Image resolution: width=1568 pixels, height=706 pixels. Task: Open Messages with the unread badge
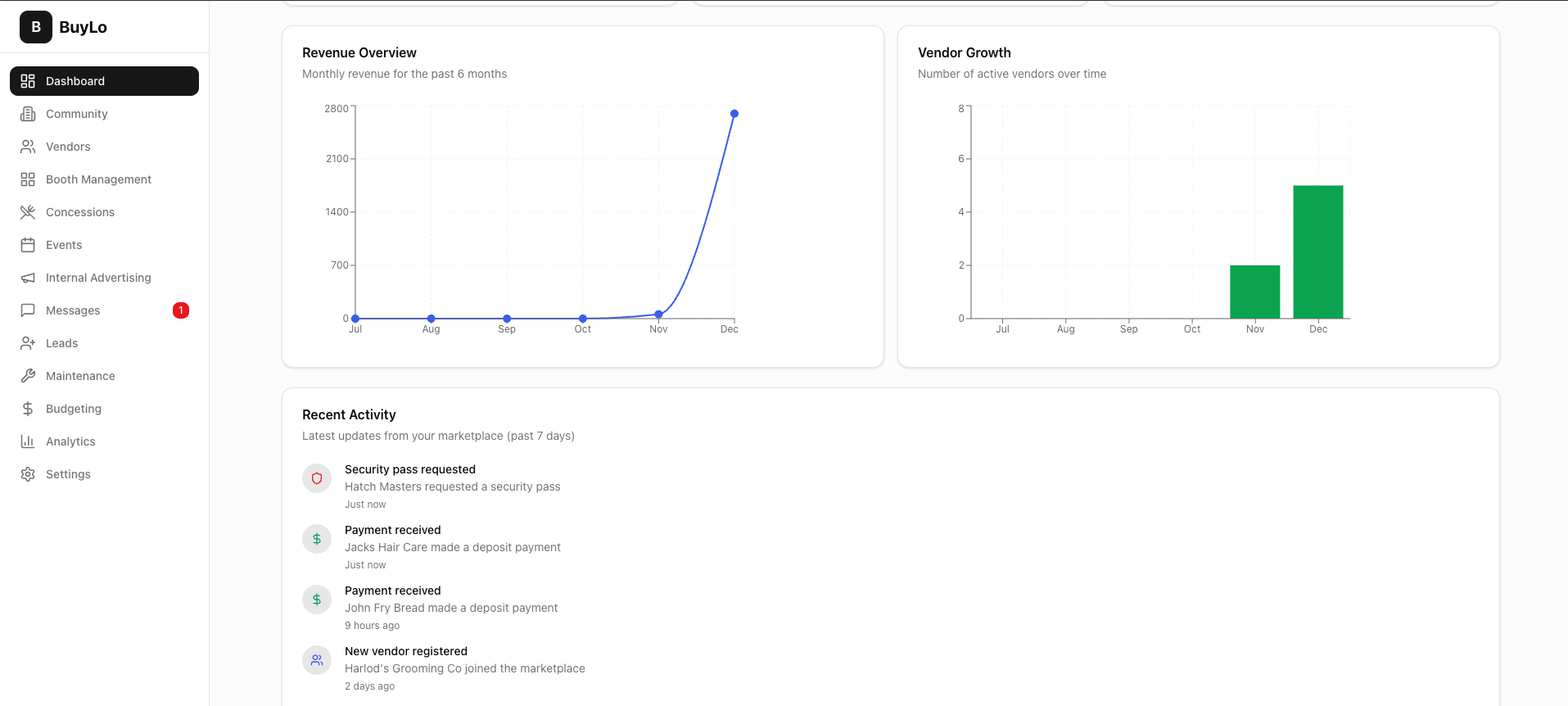pos(72,310)
